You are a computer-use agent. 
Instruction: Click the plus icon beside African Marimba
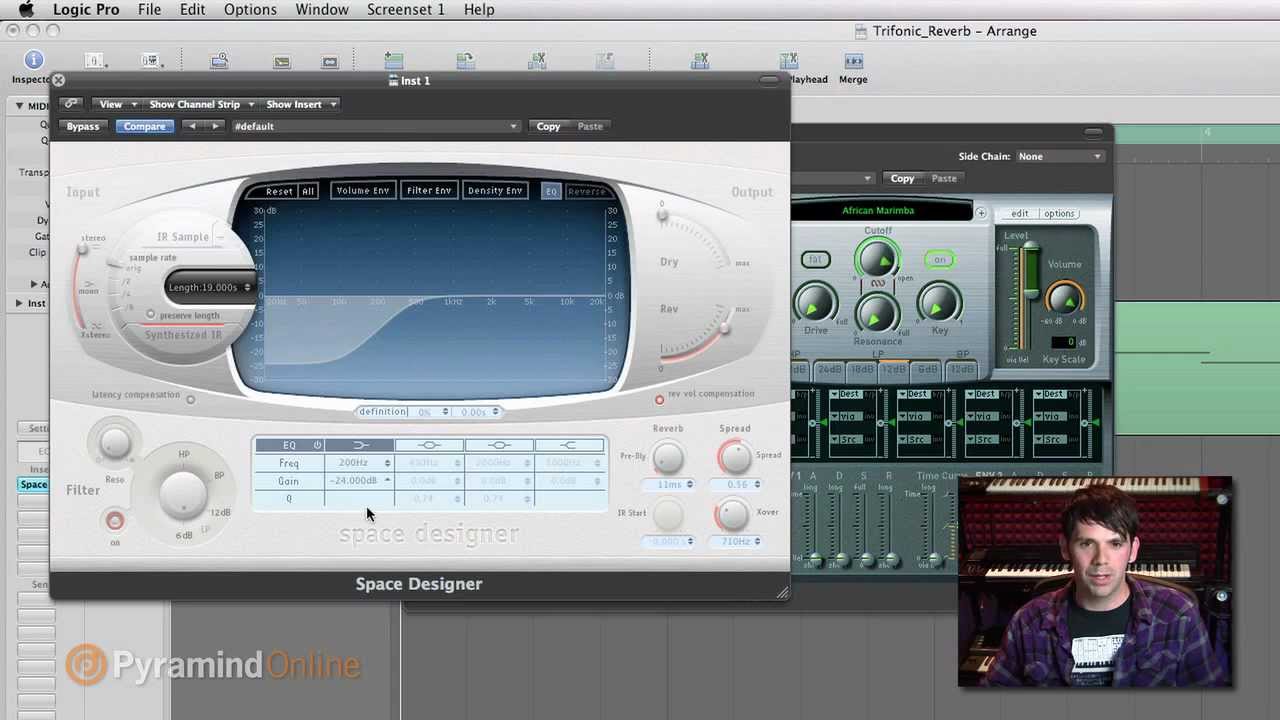981,213
